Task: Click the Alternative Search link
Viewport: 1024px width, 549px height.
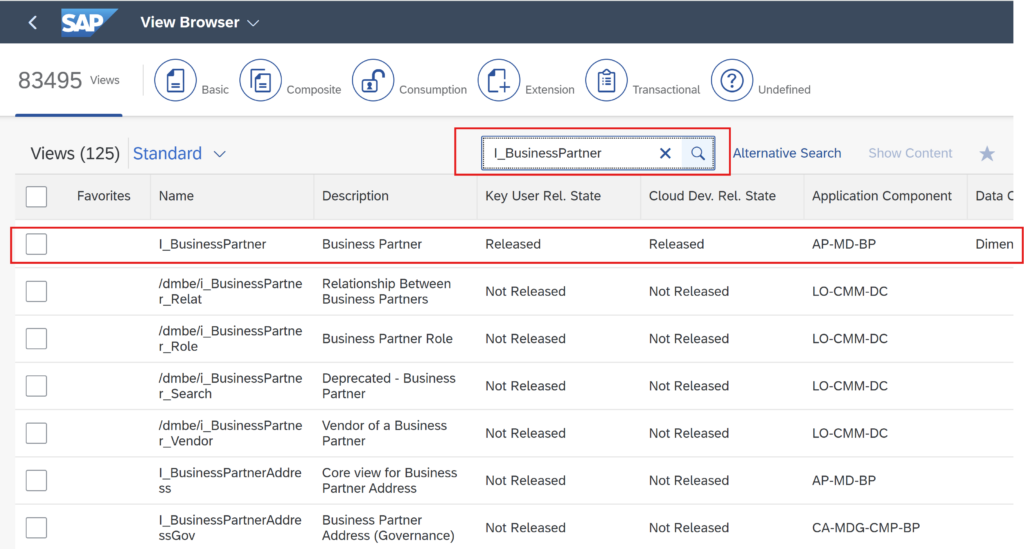Action: pyautogui.click(x=786, y=153)
